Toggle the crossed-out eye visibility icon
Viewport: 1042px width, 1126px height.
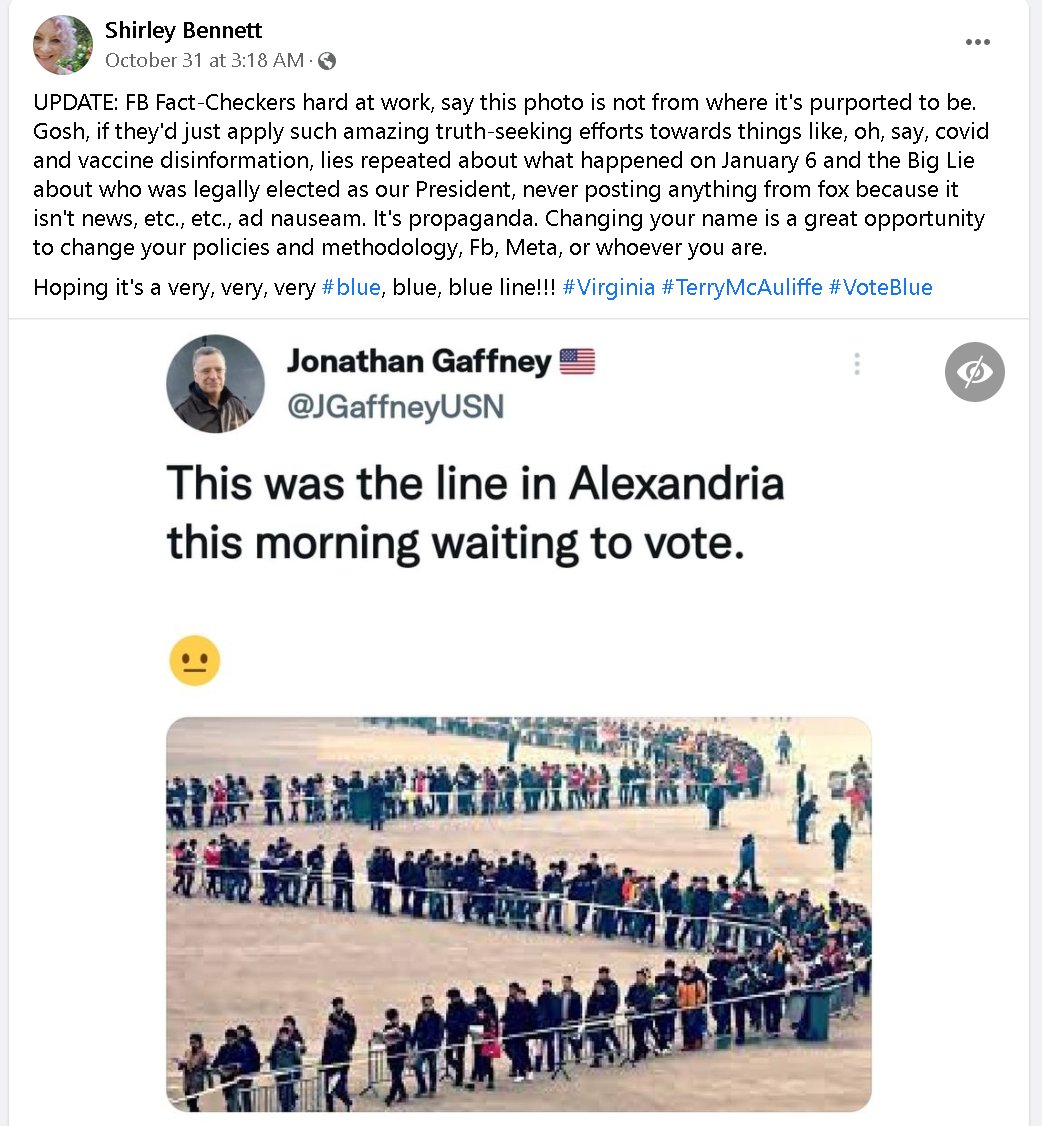tap(974, 372)
